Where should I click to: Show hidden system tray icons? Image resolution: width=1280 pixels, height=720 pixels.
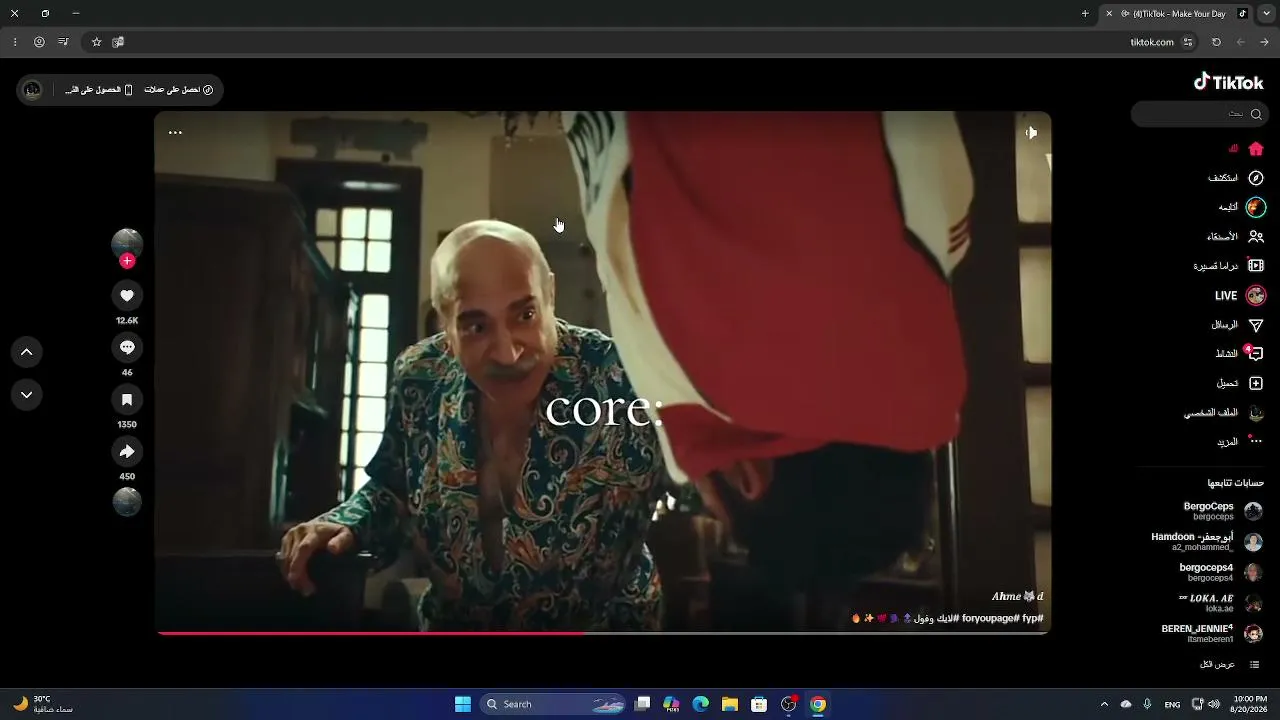tap(1104, 704)
